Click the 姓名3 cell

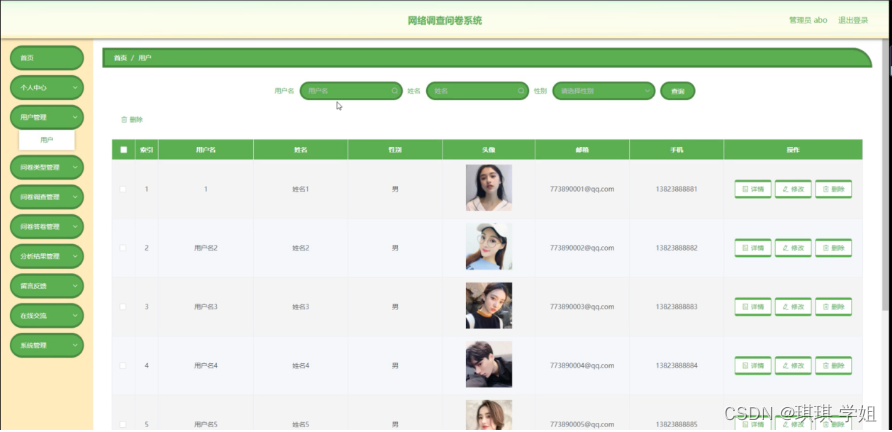[x=300, y=307]
